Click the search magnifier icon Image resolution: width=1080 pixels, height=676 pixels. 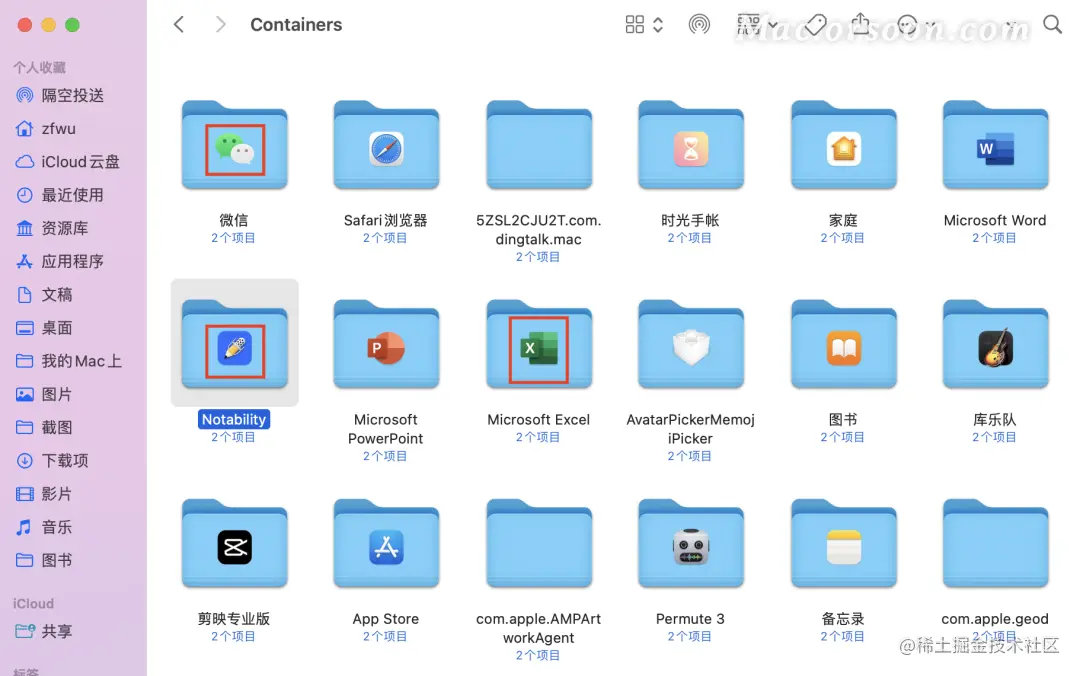coord(1052,25)
